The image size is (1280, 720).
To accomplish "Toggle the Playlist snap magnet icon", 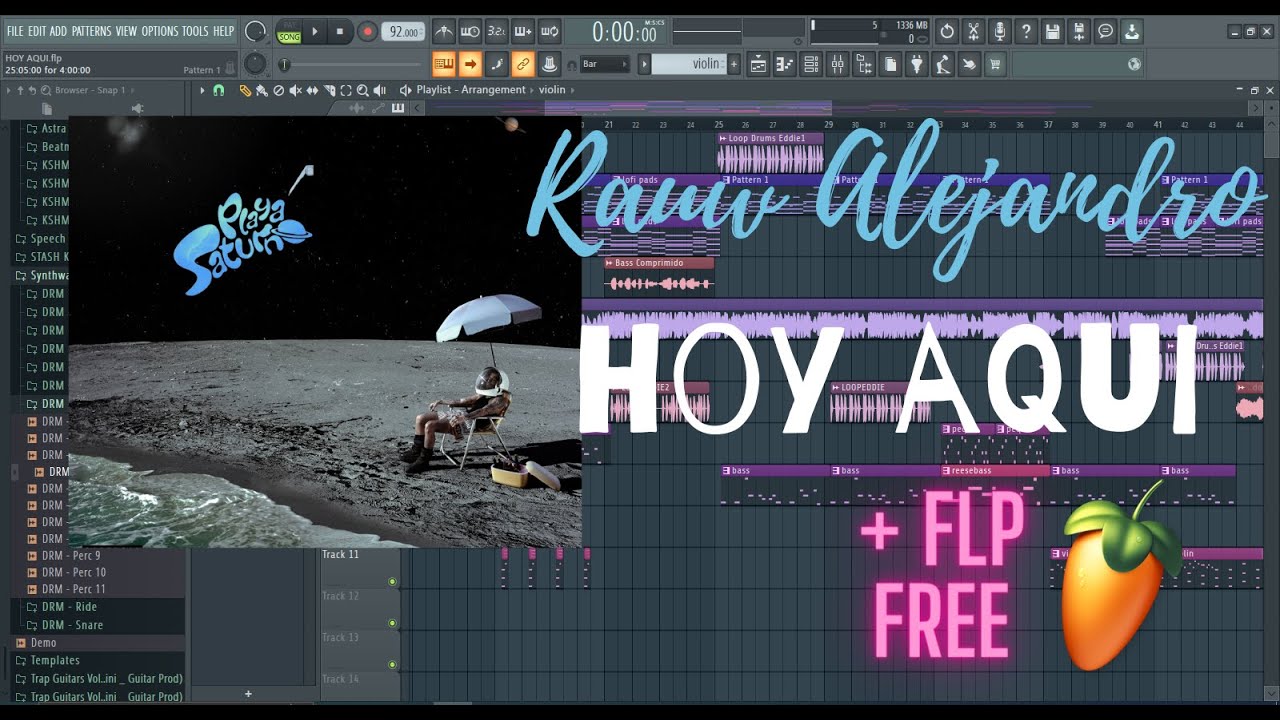I will tap(219, 90).
